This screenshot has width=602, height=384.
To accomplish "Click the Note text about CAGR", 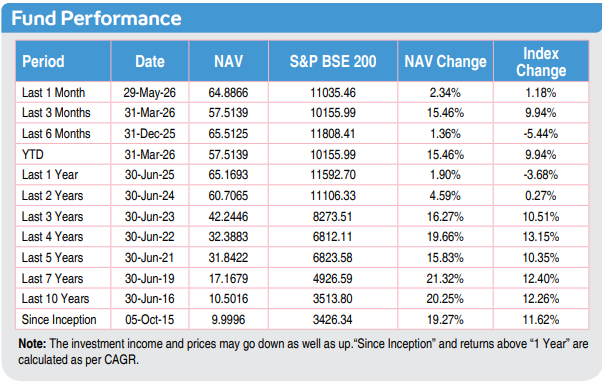I will coord(303,351).
